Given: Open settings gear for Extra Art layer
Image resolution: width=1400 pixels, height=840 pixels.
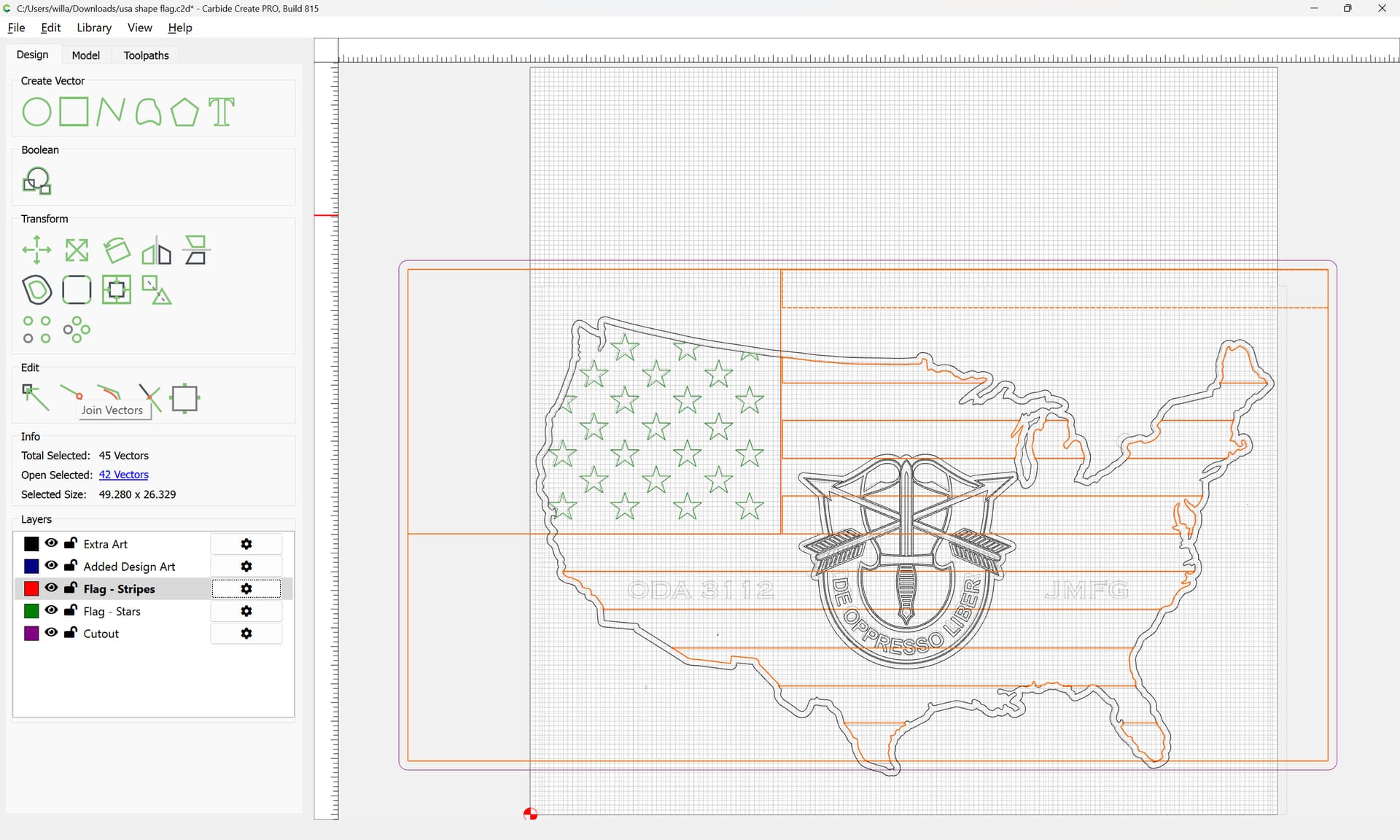Looking at the screenshot, I should coord(246,544).
